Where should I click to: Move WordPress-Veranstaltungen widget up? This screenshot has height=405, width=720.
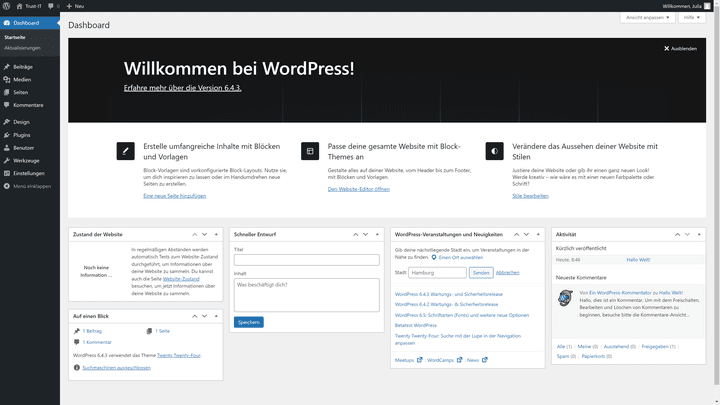[517, 235]
